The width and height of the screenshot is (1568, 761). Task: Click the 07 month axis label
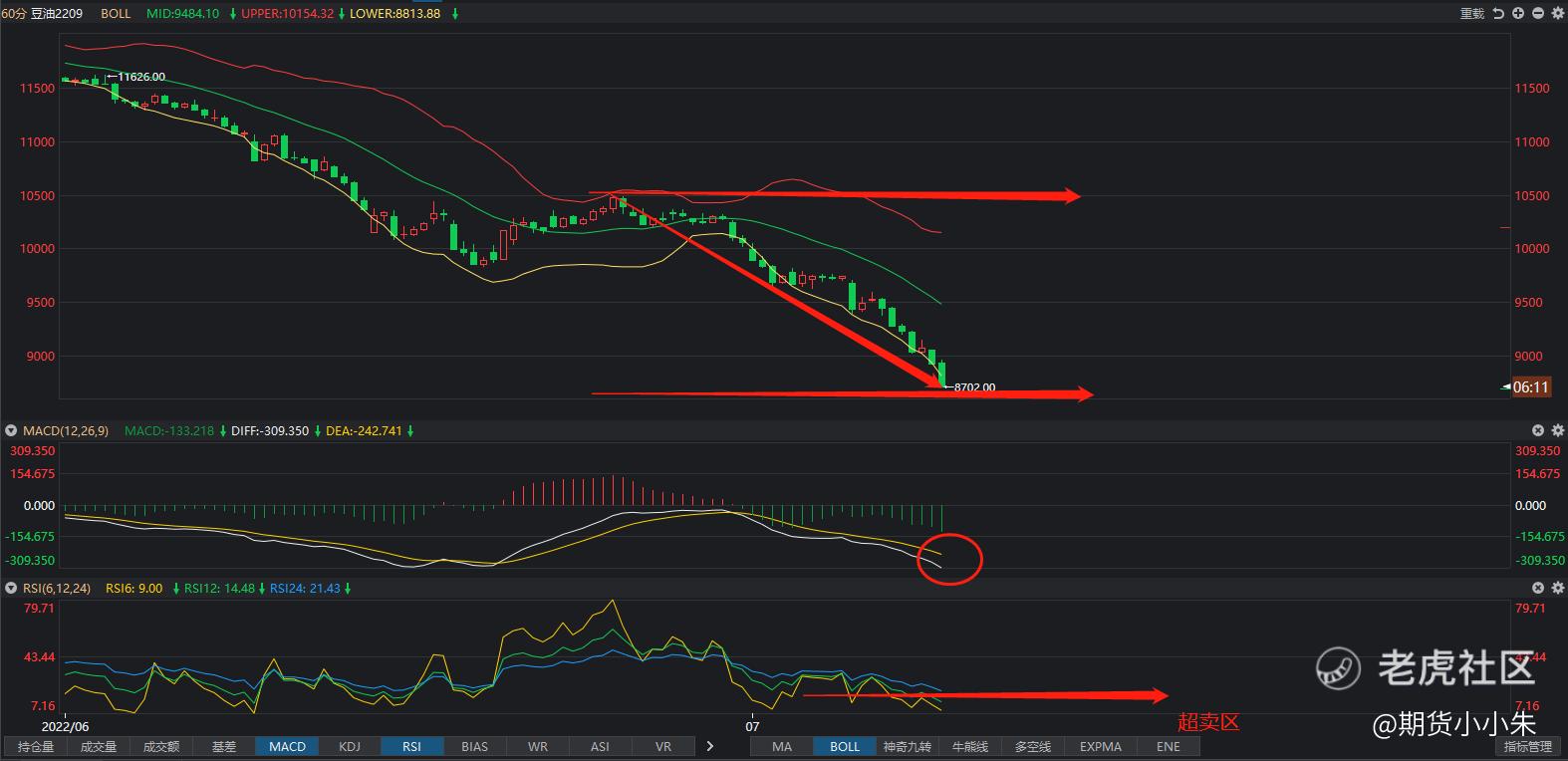[752, 726]
